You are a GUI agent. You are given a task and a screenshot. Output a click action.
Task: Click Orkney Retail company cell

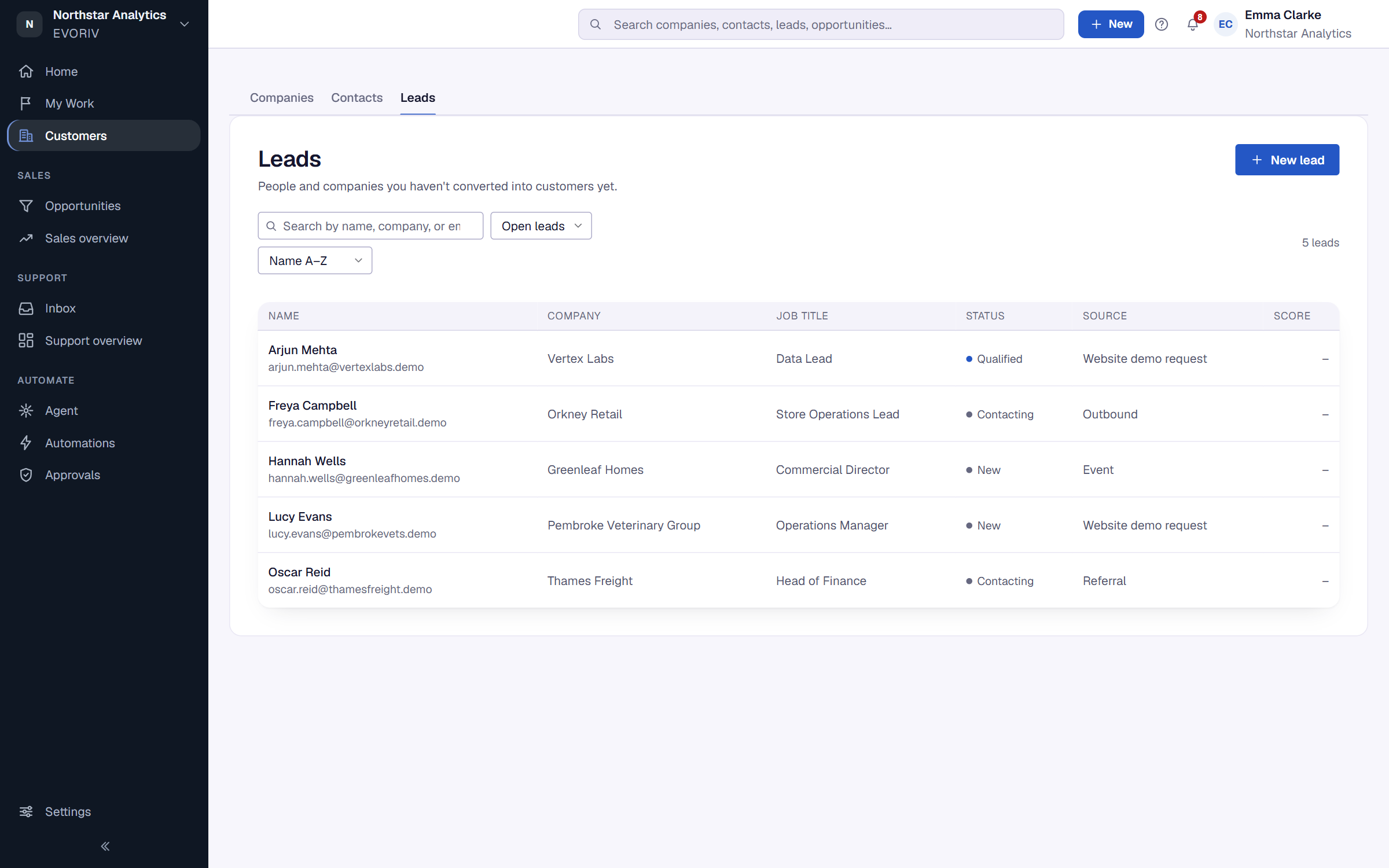point(585,414)
